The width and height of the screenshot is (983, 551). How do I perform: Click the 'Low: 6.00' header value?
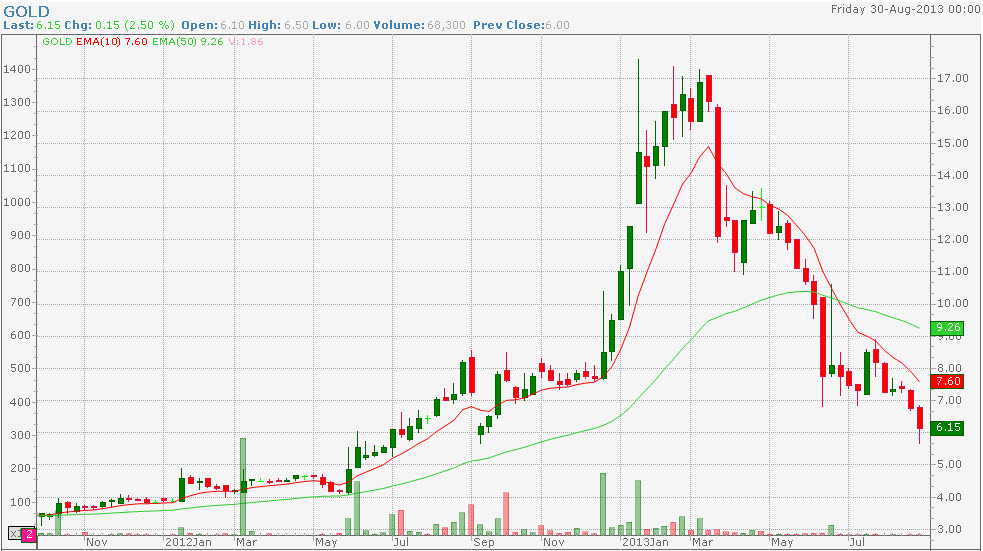(341, 25)
